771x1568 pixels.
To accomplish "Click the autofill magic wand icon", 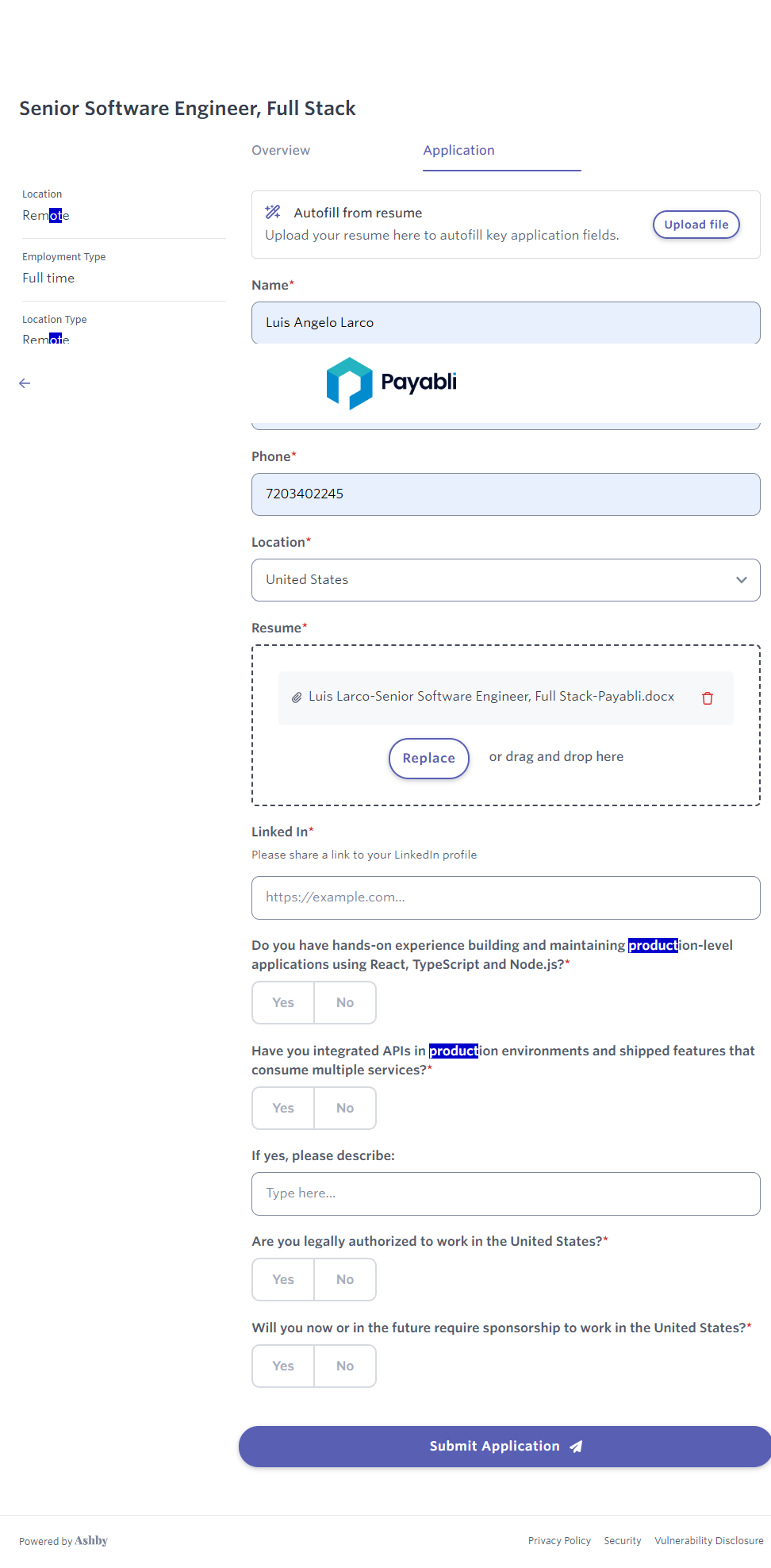I will point(273,212).
